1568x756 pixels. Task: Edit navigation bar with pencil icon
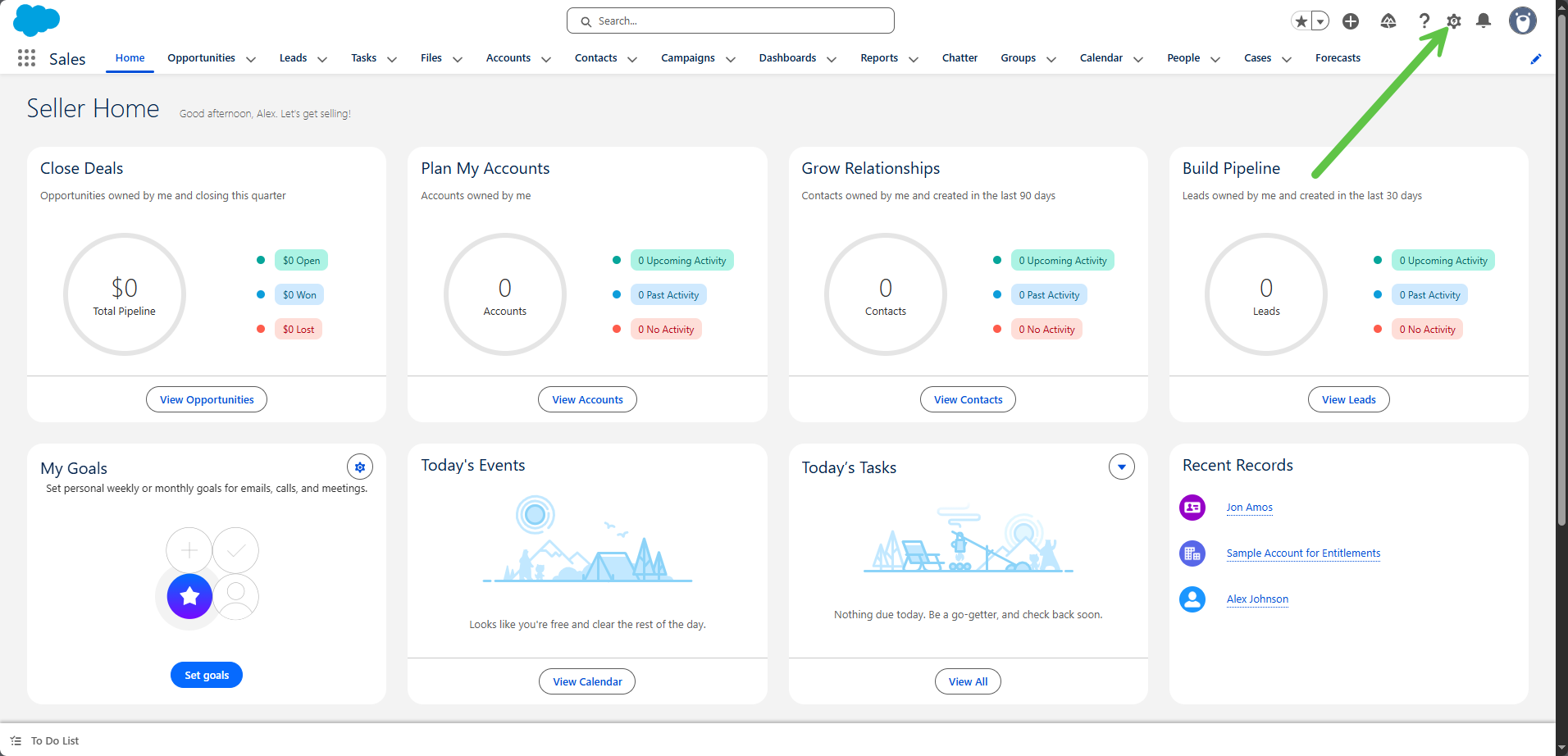1536,58
